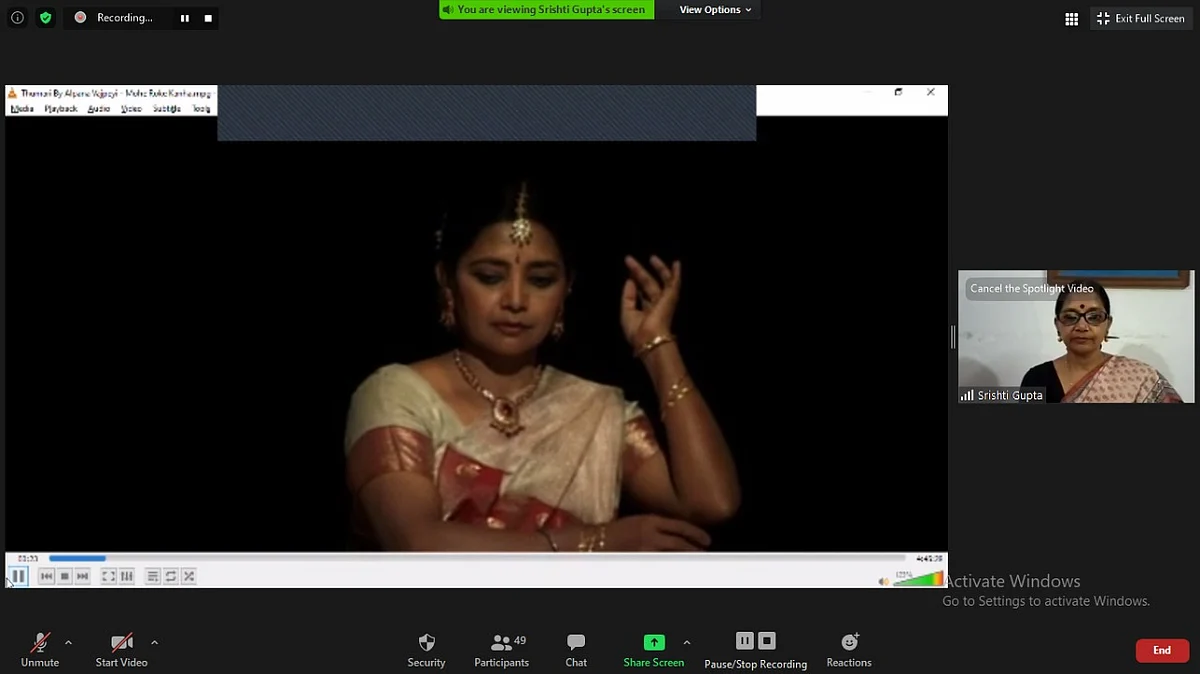Restore down the VLC window
The width and height of the screenshot is (1200, 674).
pyautogui.click(x=898, y=92)
